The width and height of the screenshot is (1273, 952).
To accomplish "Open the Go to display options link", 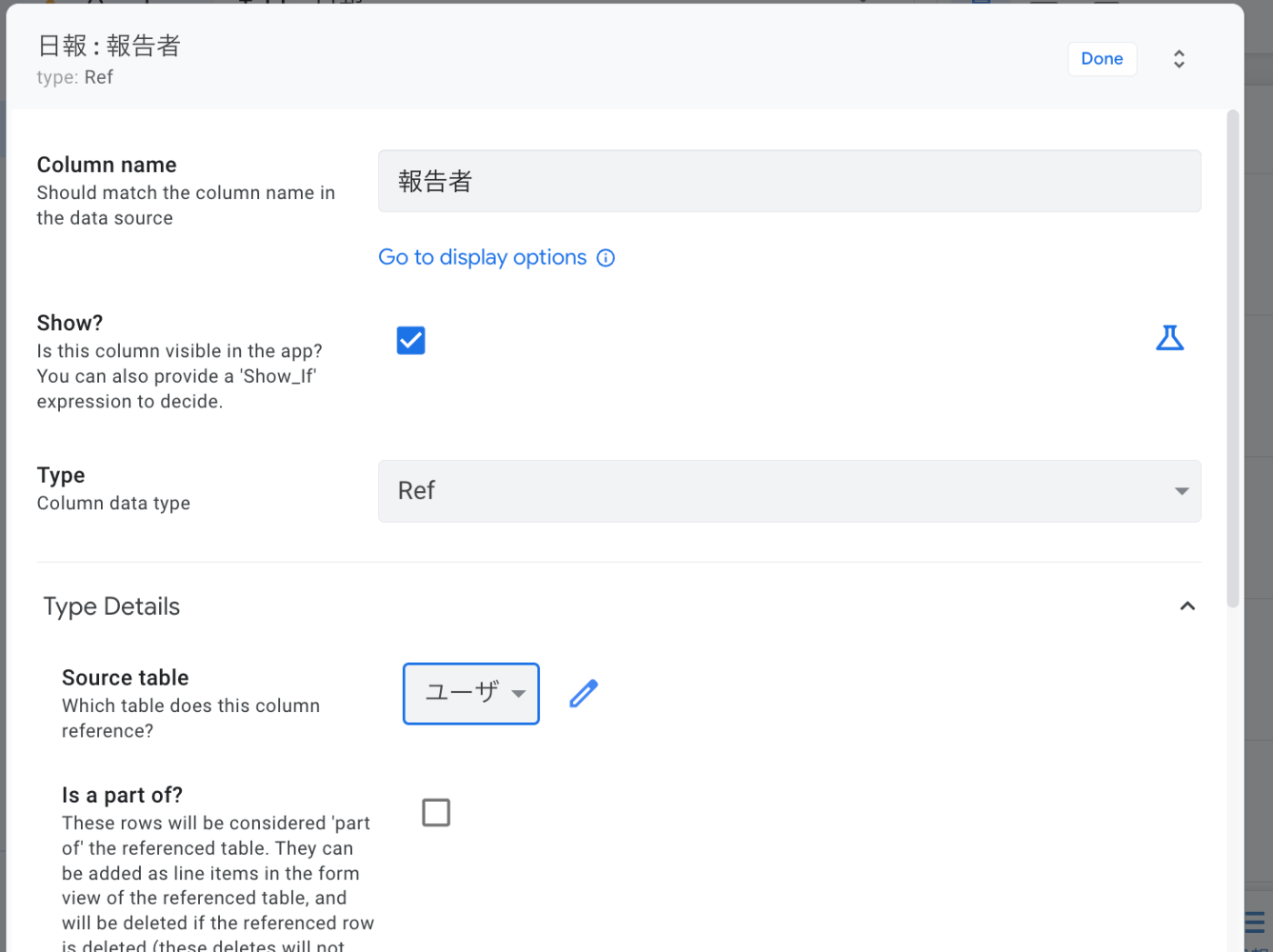I will 482,257.
